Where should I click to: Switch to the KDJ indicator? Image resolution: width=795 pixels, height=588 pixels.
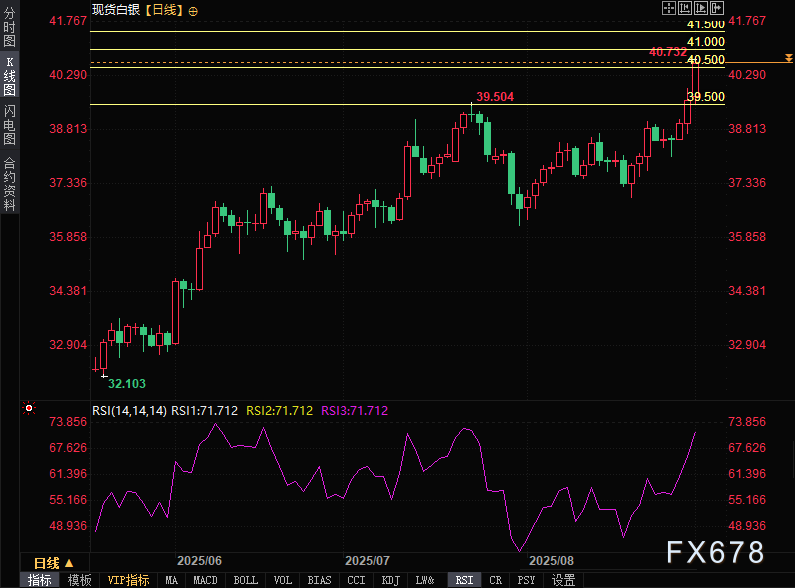pos(390,580)
